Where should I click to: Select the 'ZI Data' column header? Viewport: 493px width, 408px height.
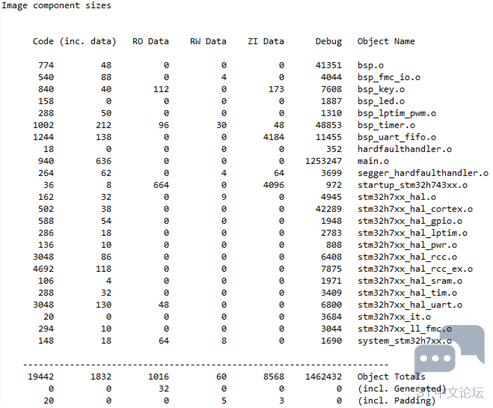click(266, 41)
